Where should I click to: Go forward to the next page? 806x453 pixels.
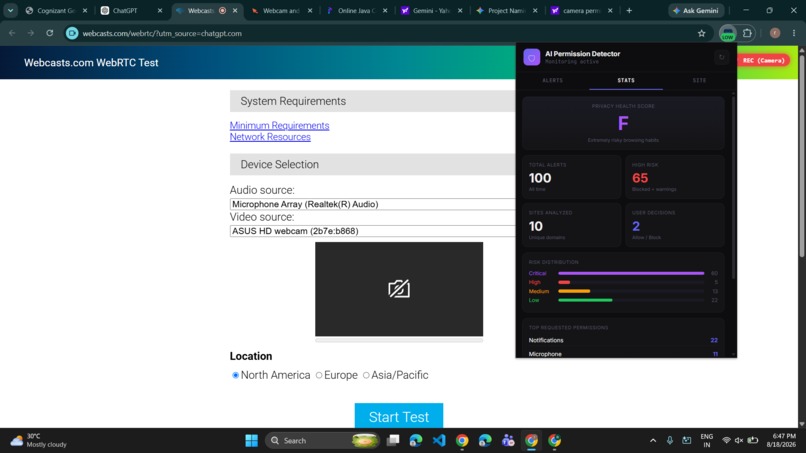[31, 33]
